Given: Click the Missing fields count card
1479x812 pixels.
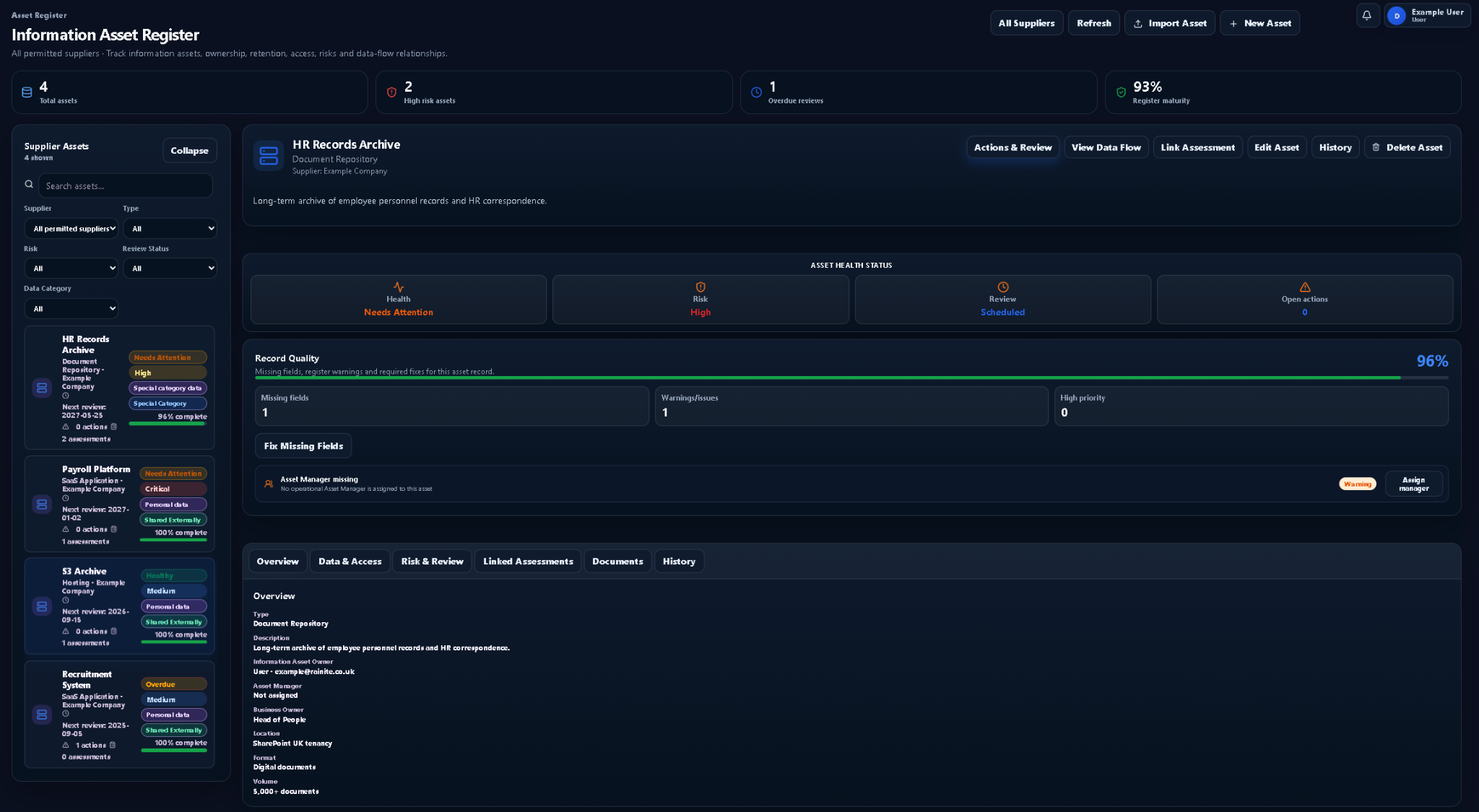Looking at the screenshot, I should [x=451, y=406].
